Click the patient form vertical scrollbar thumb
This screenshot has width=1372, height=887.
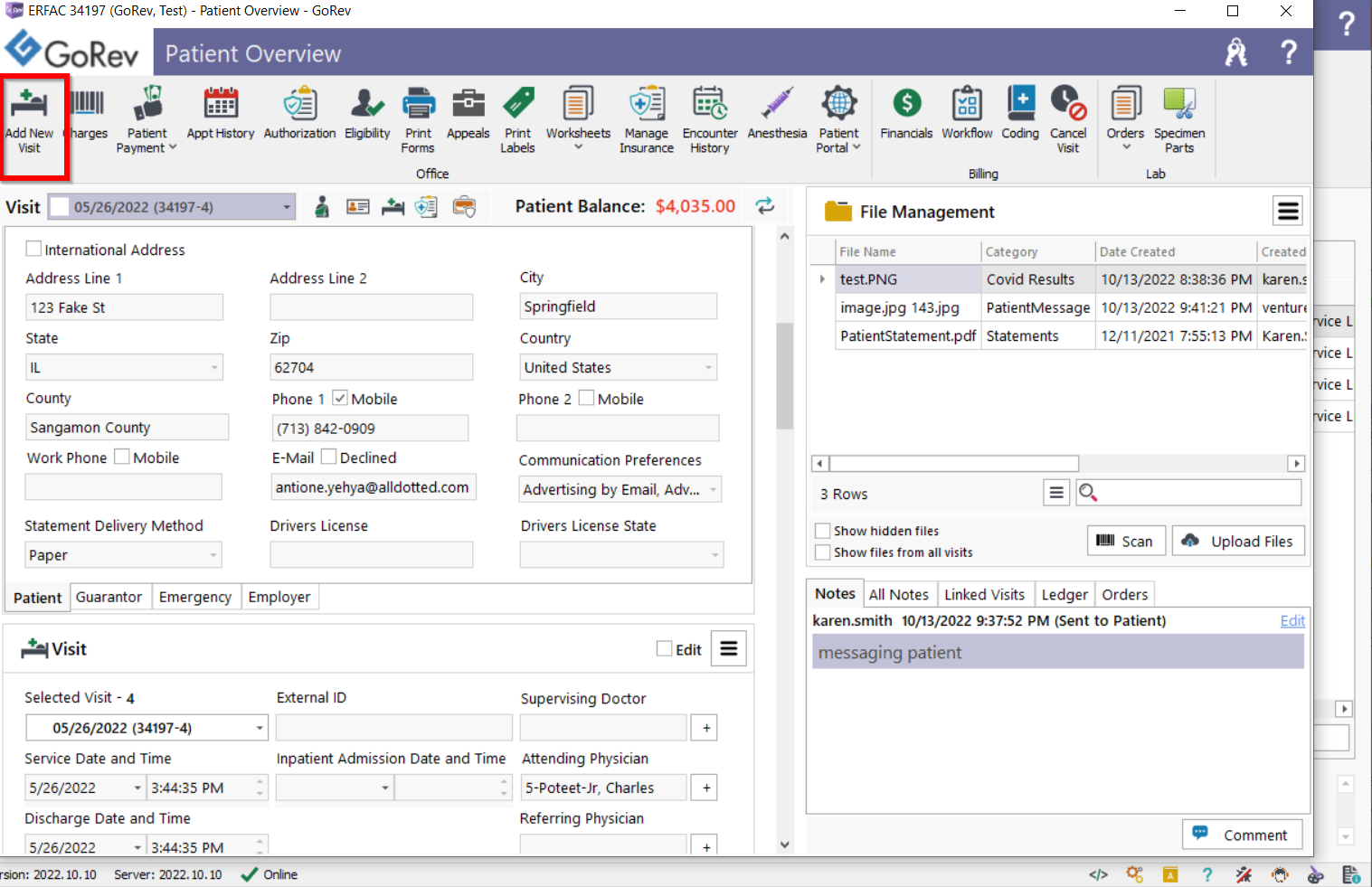coord(784,375)
